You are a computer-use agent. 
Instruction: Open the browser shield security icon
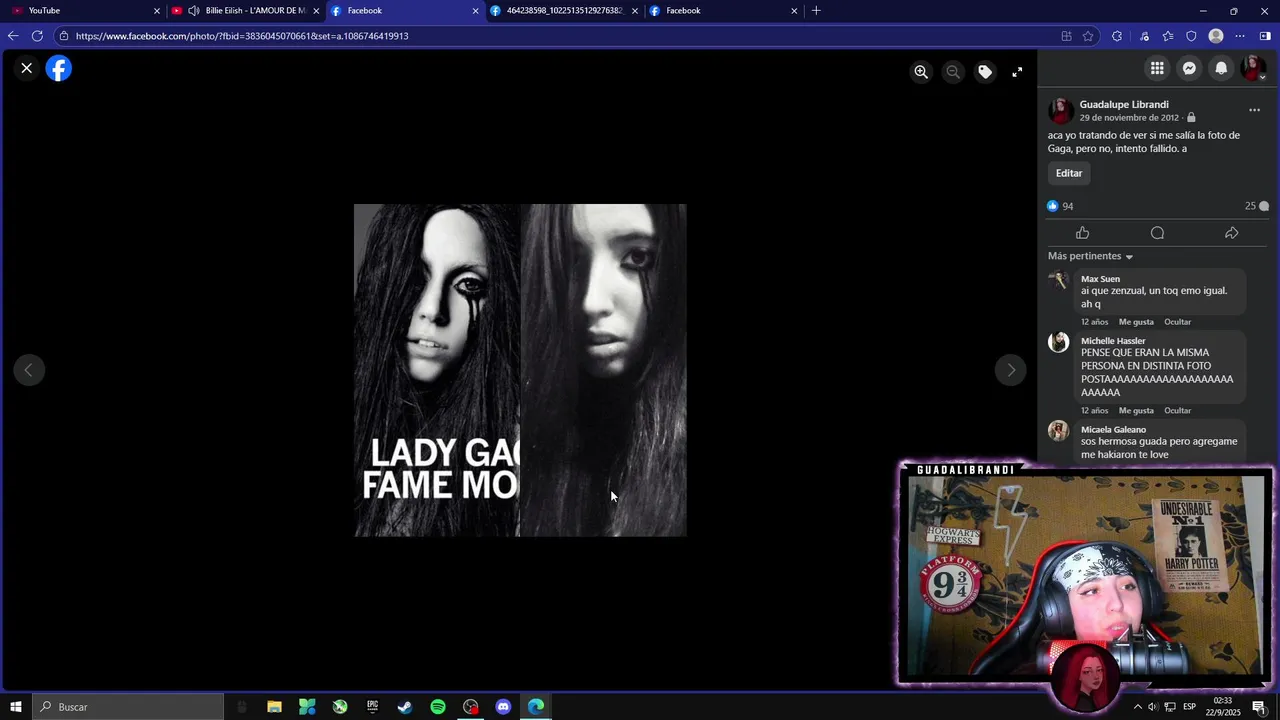pyautogui.click(x=1191, y=36)
